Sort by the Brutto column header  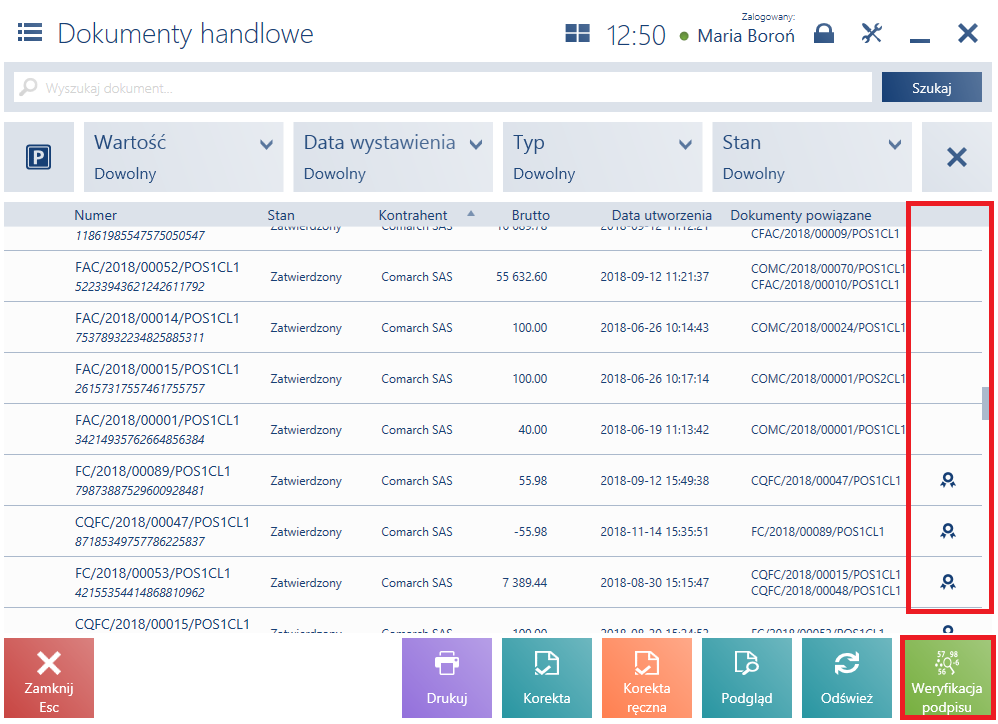pos(530,215)
